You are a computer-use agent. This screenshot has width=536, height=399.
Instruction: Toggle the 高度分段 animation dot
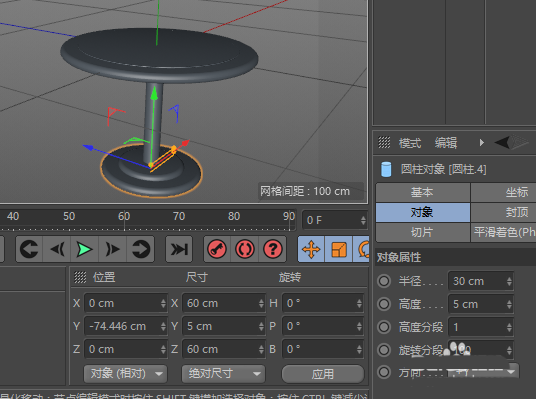384,327
